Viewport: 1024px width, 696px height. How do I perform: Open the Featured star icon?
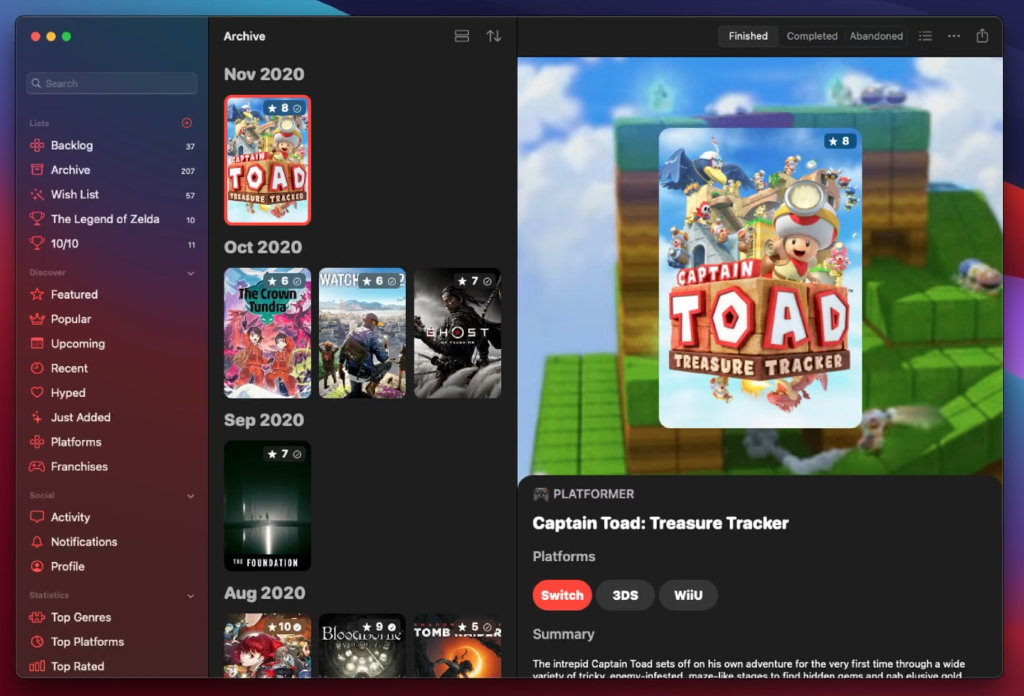pos(37,294)
